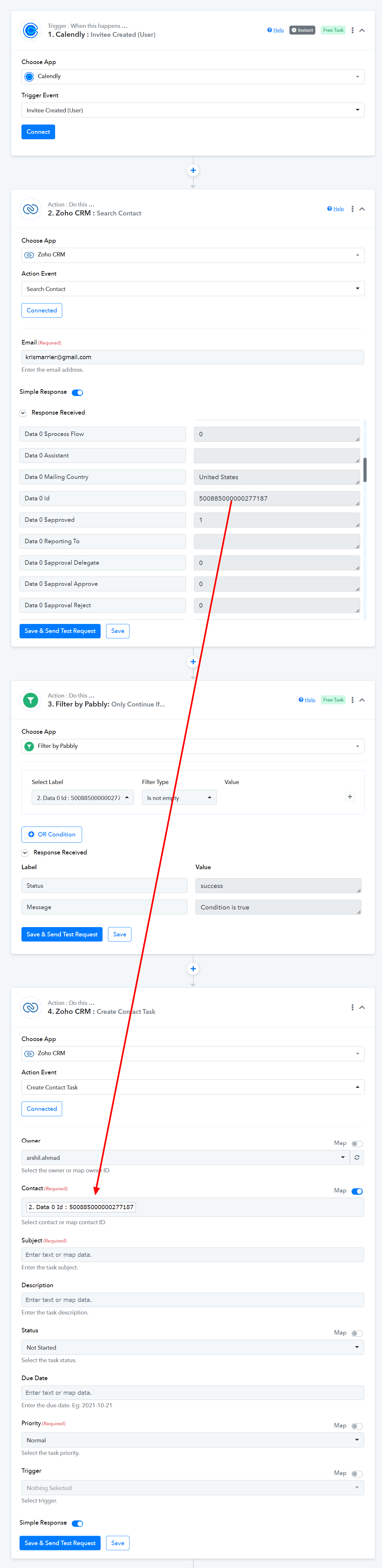
Task: Click the Data 0 $process Flow label
Action: point(102,434)
